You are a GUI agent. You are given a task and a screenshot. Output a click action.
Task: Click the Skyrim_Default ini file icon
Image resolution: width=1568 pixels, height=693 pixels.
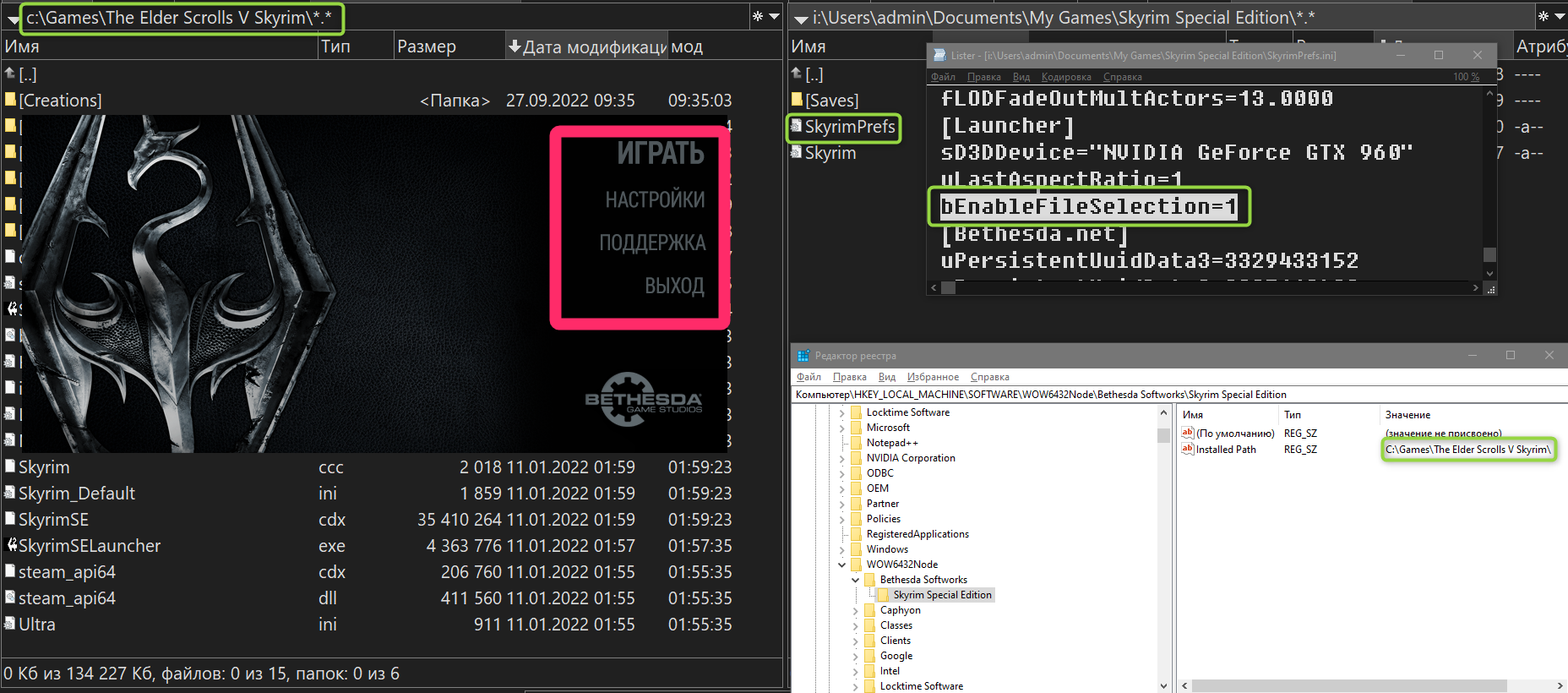10,493
